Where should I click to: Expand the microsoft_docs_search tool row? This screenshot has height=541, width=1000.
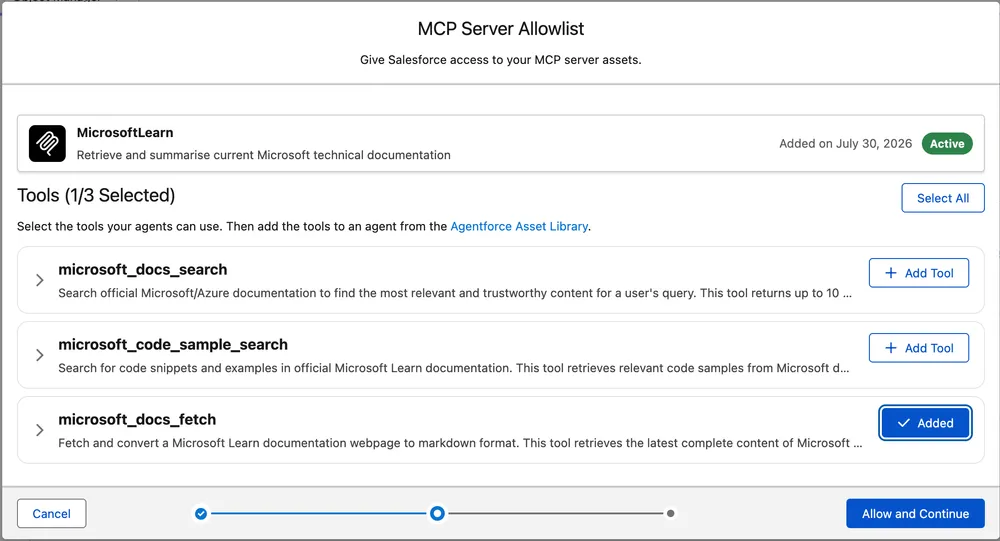coord(40,280)
